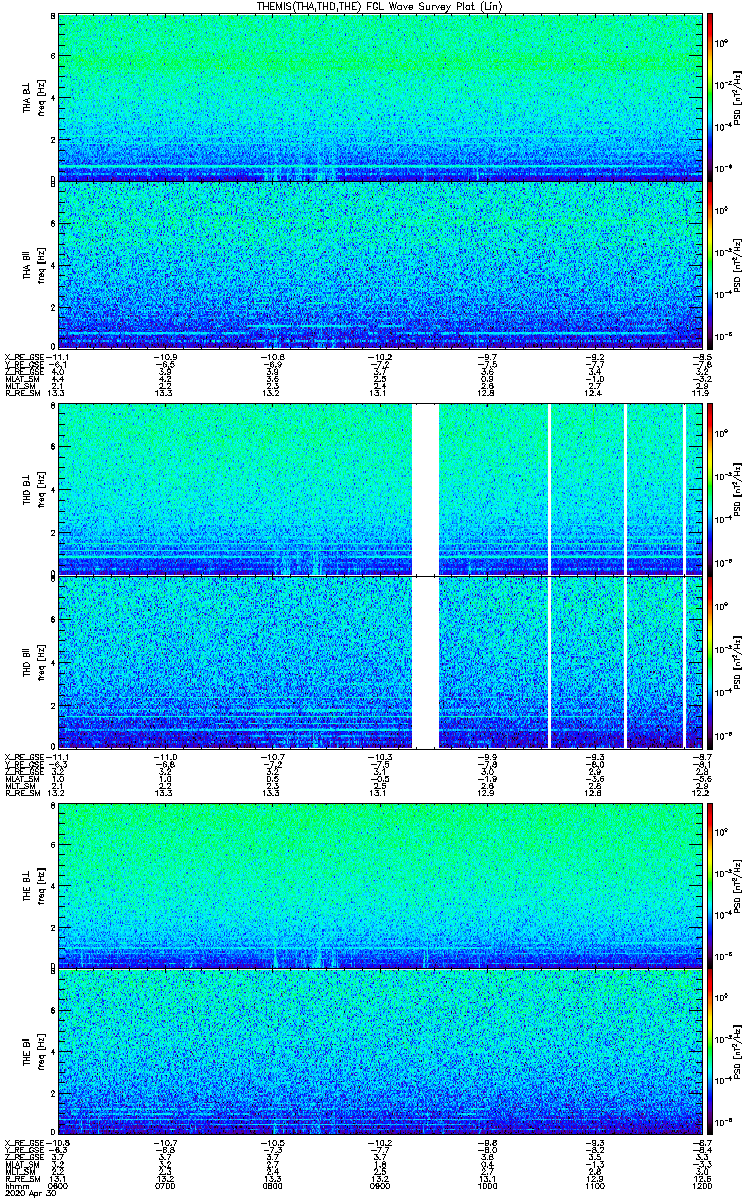Click the wide white data gap in THD B-parallel
750x1200 pixels.
pos(426,662)
